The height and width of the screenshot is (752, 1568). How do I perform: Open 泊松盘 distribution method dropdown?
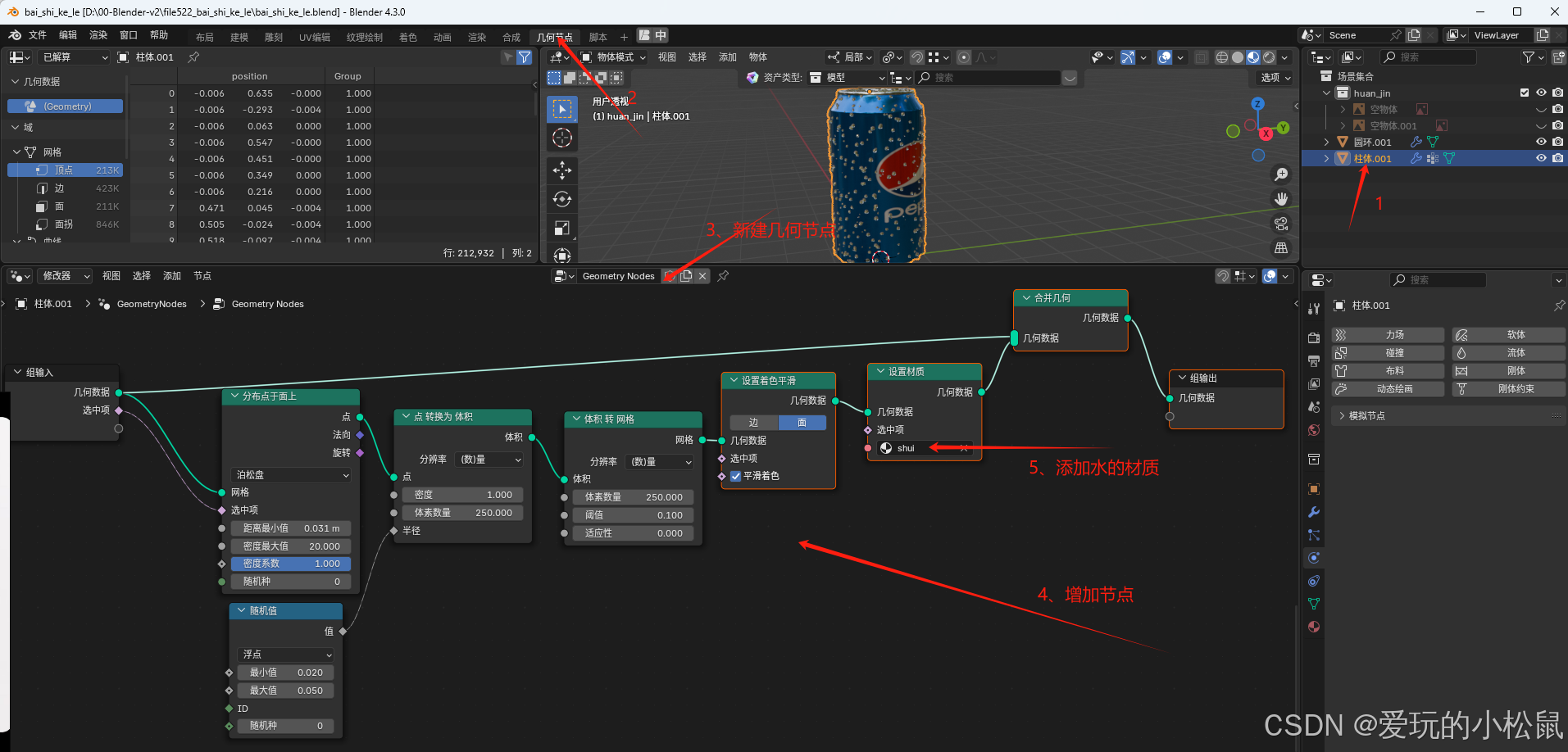291,475
